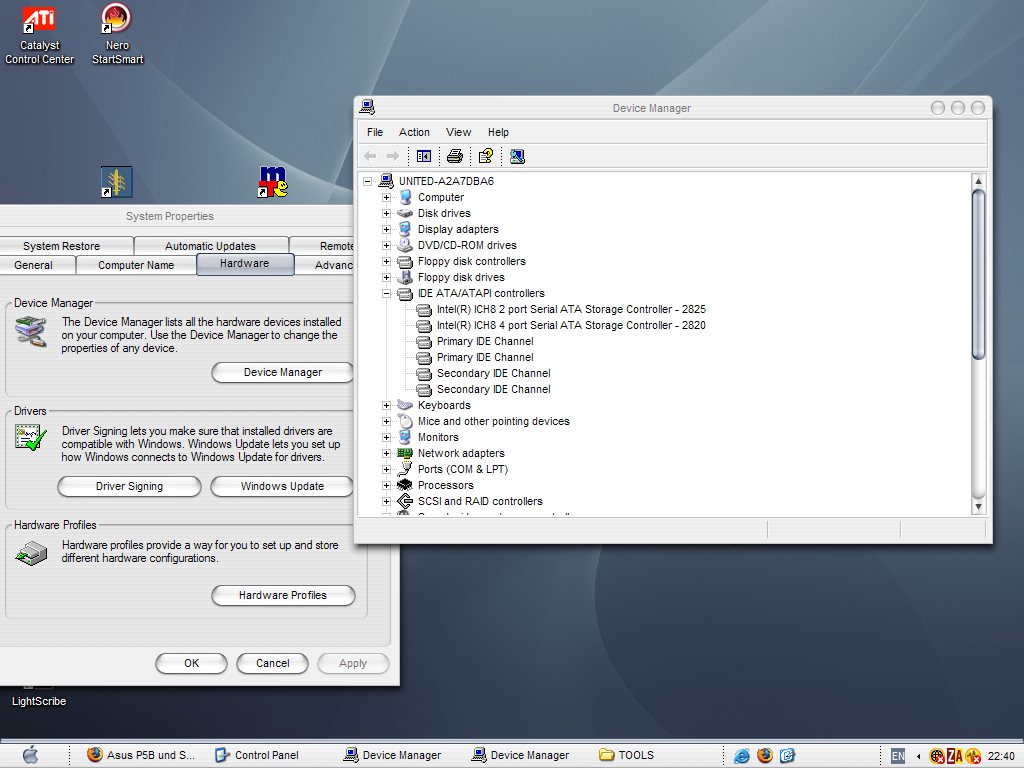The width and height of the screenshot is (1024, 768).
Task: Switch to the General tab
Action: pos(33,265)
